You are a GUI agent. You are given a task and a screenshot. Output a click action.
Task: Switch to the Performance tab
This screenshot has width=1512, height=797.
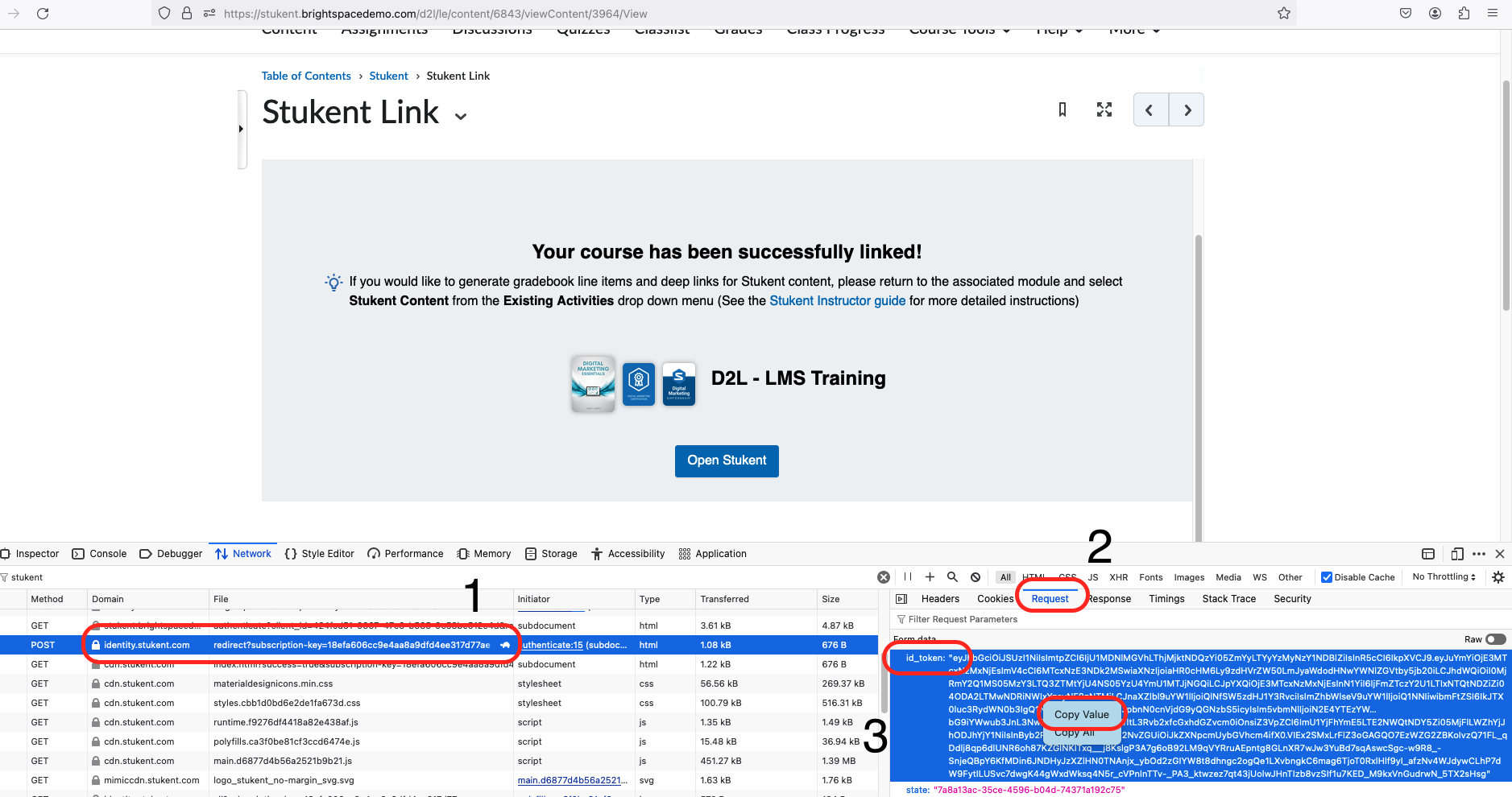pos(405,554)
